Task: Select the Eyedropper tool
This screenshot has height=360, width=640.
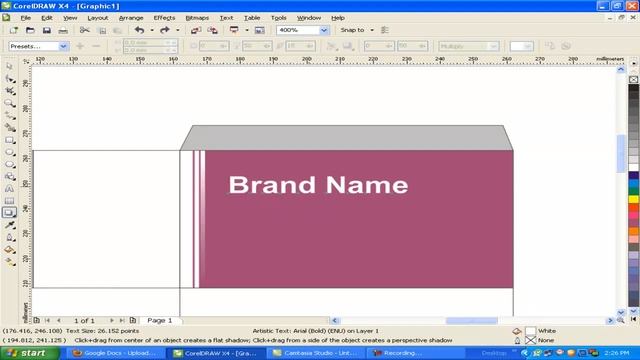Action: pyautogui.click(x=10, y=225)
